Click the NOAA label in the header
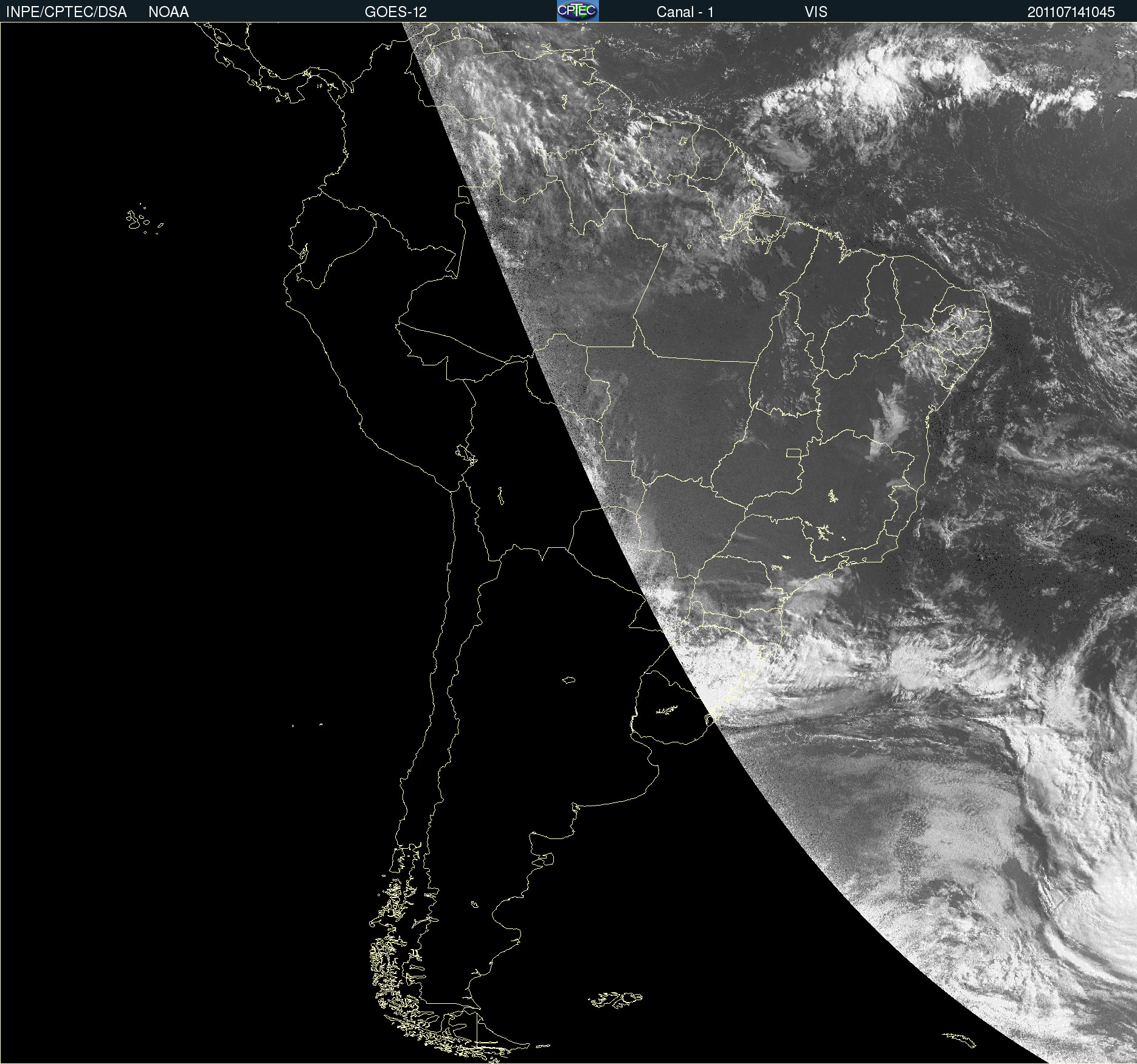This screenshot has width=1137, height=1064. (x=168, y=12)
